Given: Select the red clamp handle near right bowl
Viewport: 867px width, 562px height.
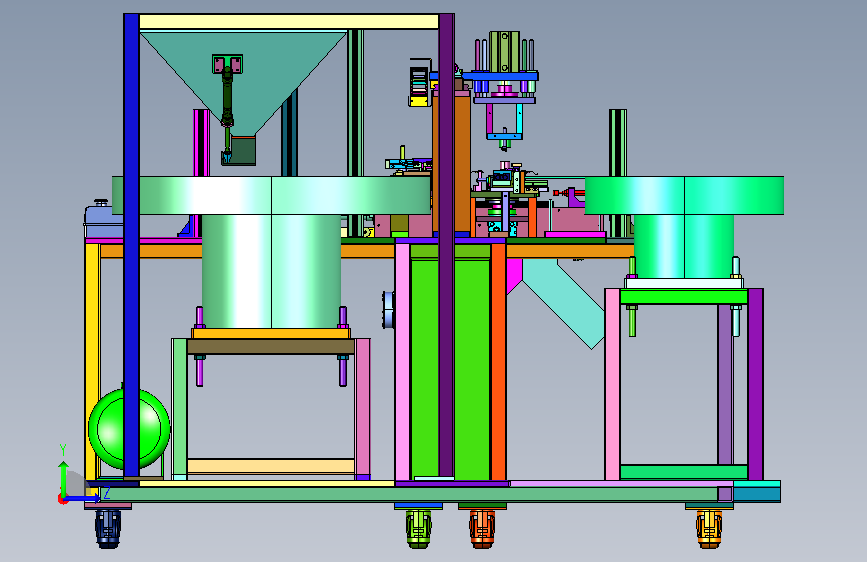Looking at the screenshot, I should pyautogui.click(x=570, y=192).
